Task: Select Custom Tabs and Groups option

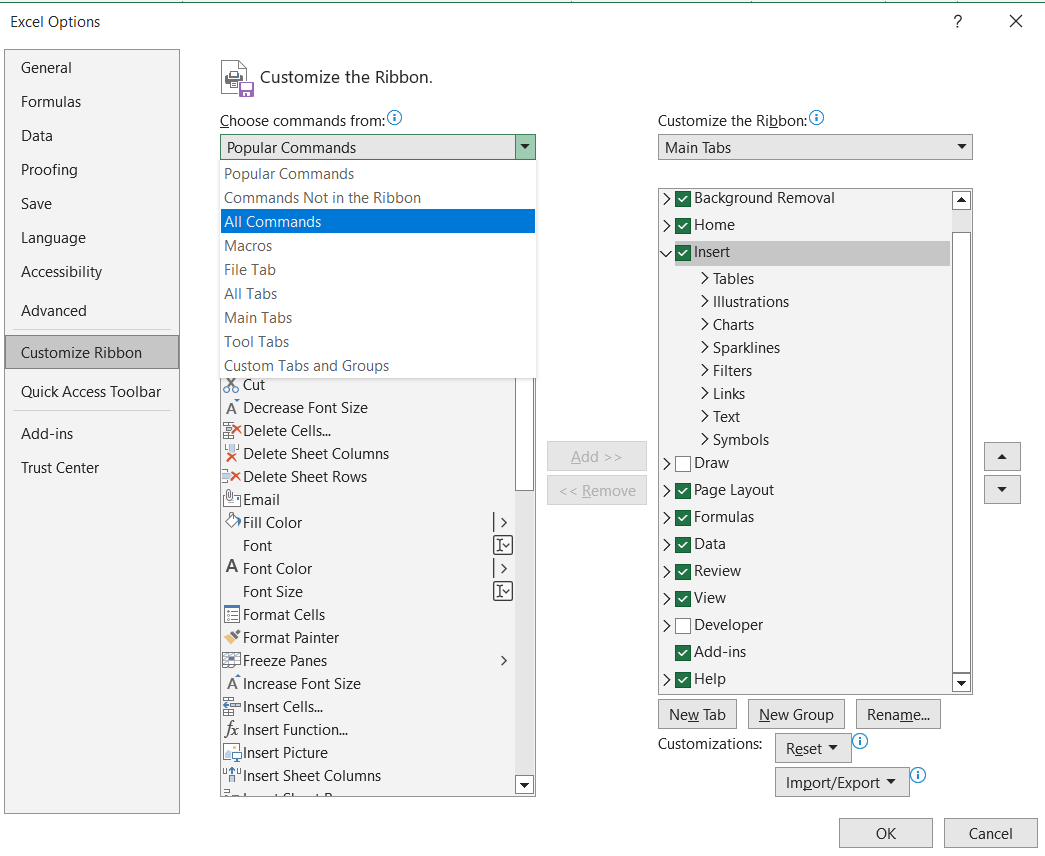Action: pyautogui.click(x=378, y=365)
